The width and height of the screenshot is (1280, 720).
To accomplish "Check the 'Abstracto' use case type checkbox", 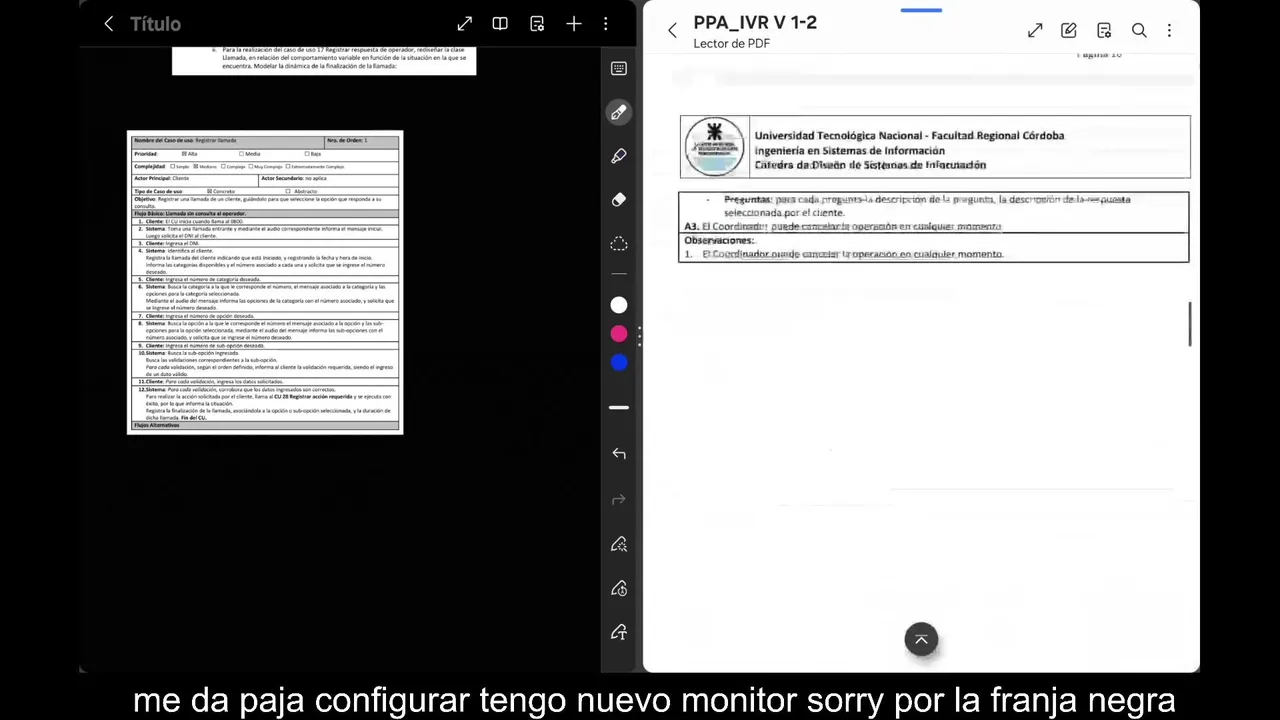I will point(288,191).
